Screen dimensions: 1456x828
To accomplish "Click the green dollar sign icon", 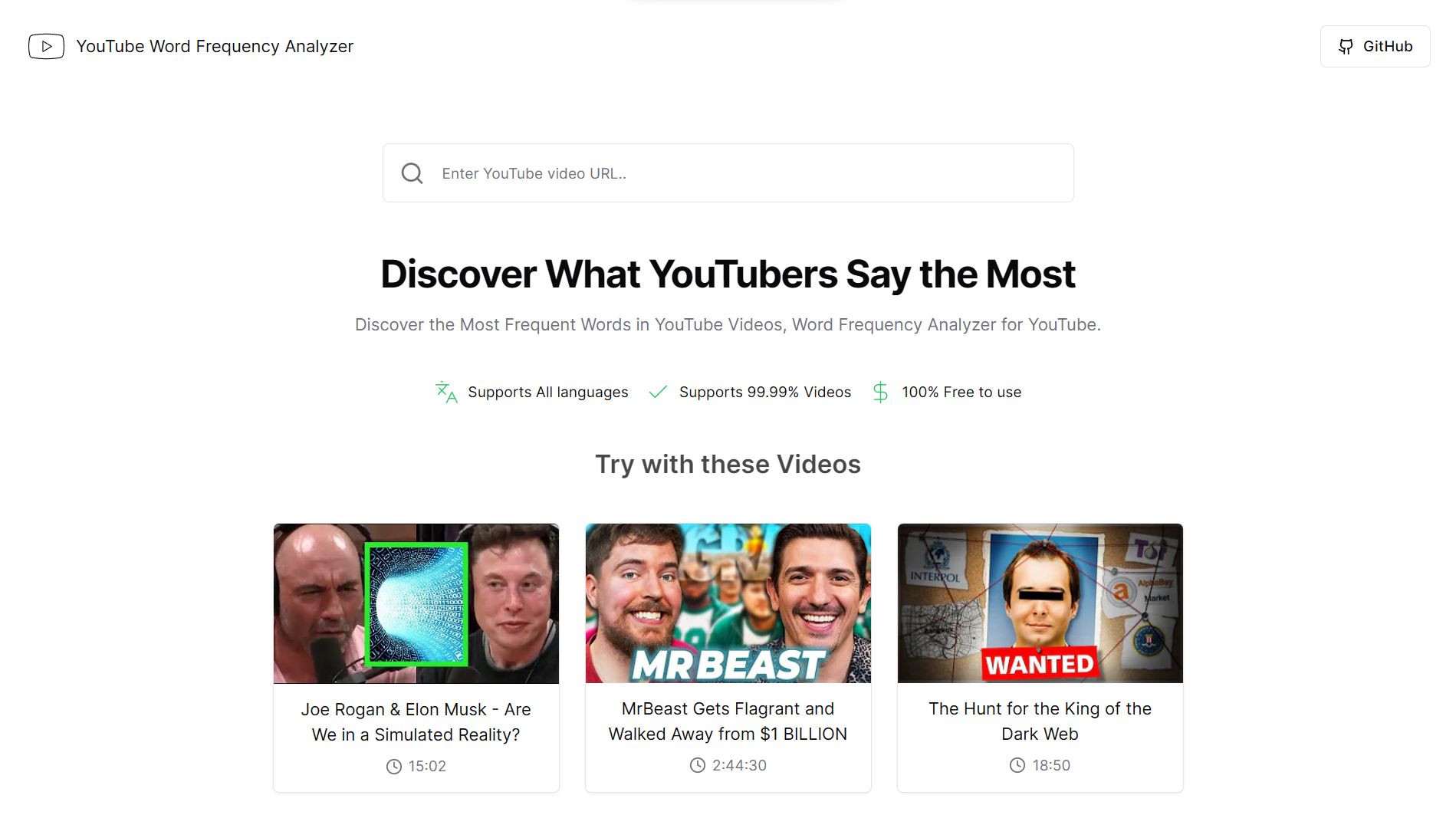I will coord(880,393).
